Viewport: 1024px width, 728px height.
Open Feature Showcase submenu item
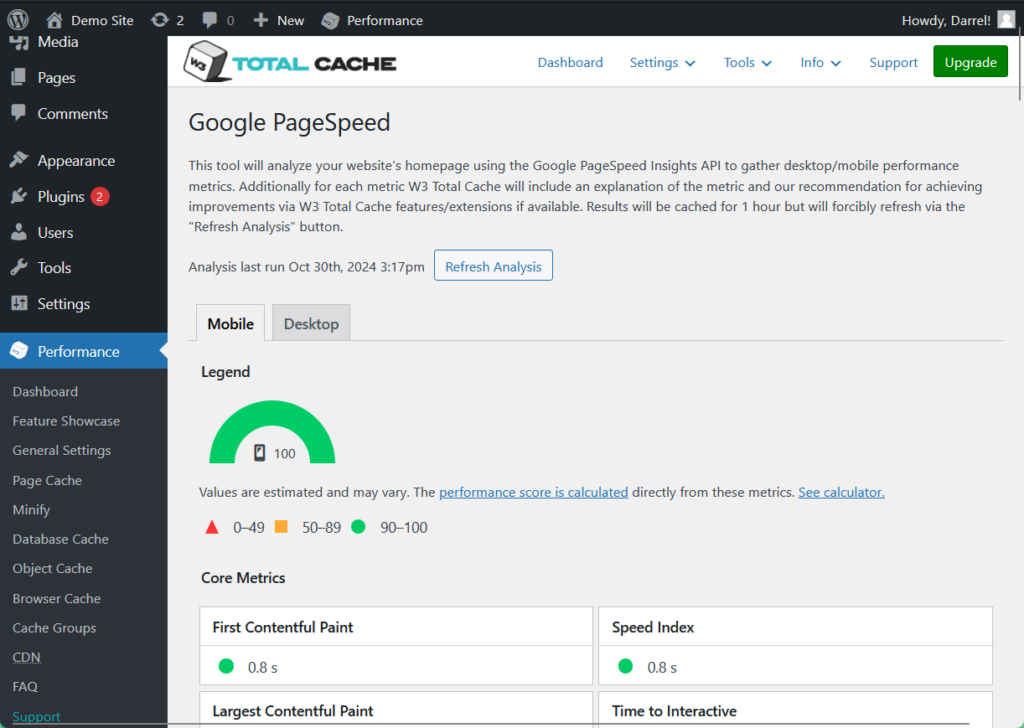click(66, 421)
